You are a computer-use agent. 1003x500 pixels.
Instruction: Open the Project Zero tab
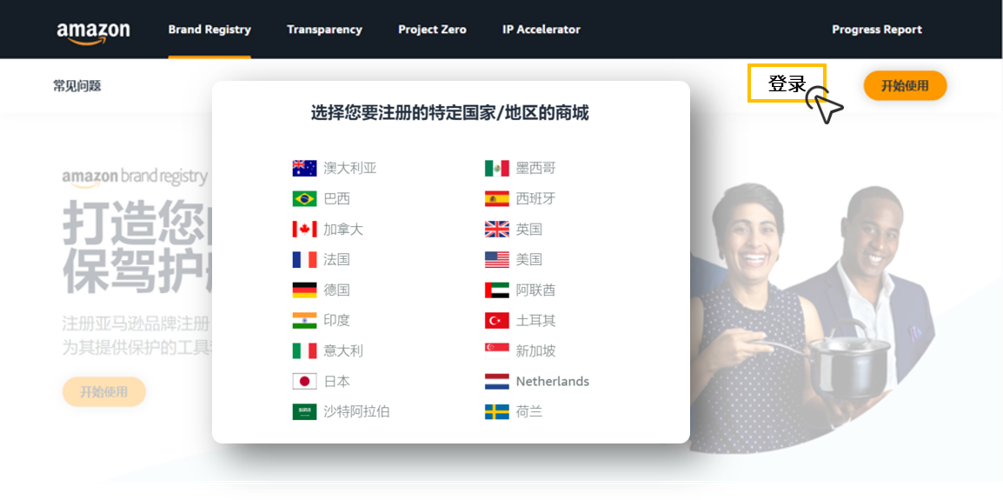pos(432,29)
